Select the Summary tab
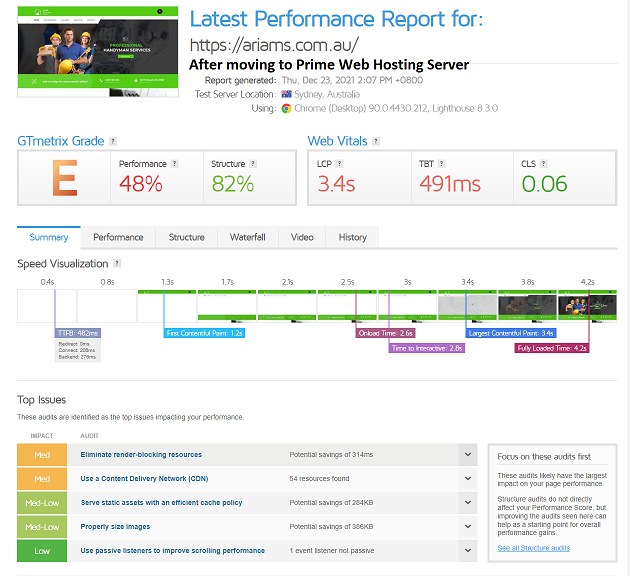 (x=49, y=237)
